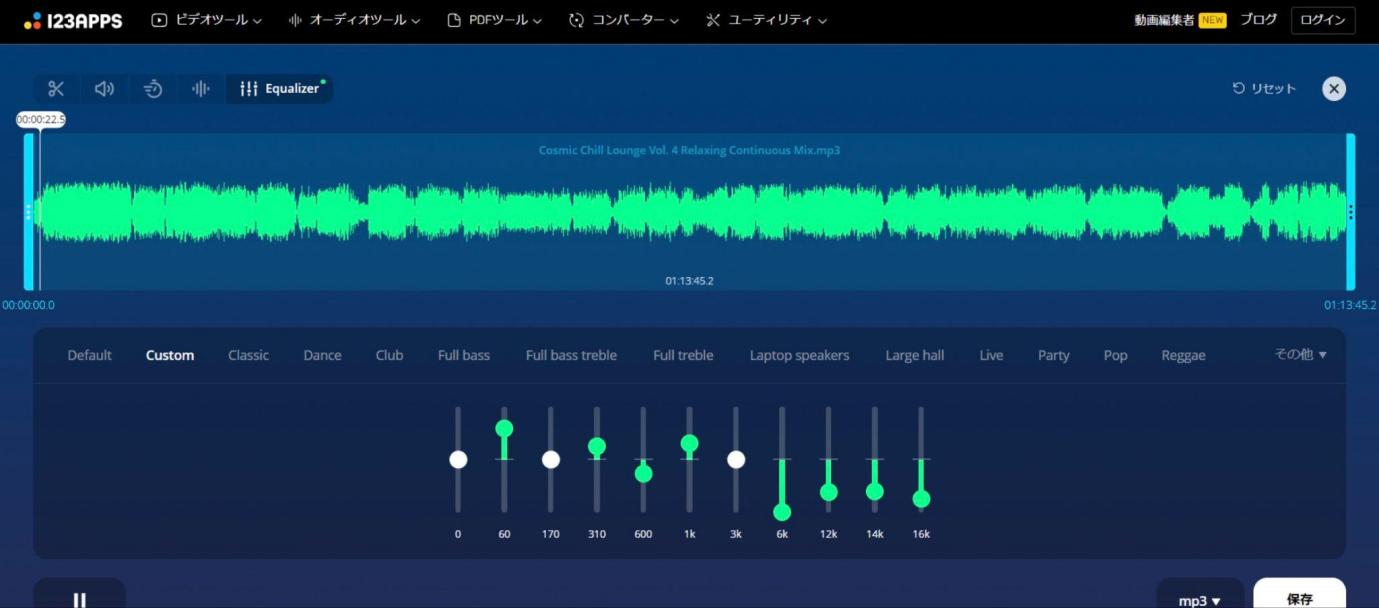Select the Party preset
This screenshot has width=1379, height=608.
click(1053, 355)
